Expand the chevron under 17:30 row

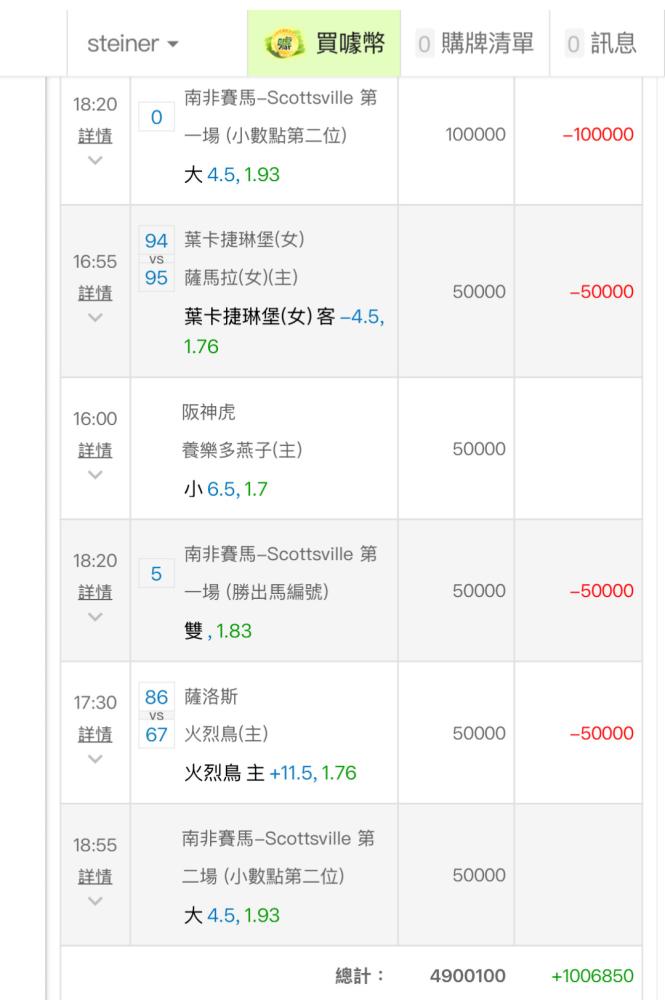(95, 759)
